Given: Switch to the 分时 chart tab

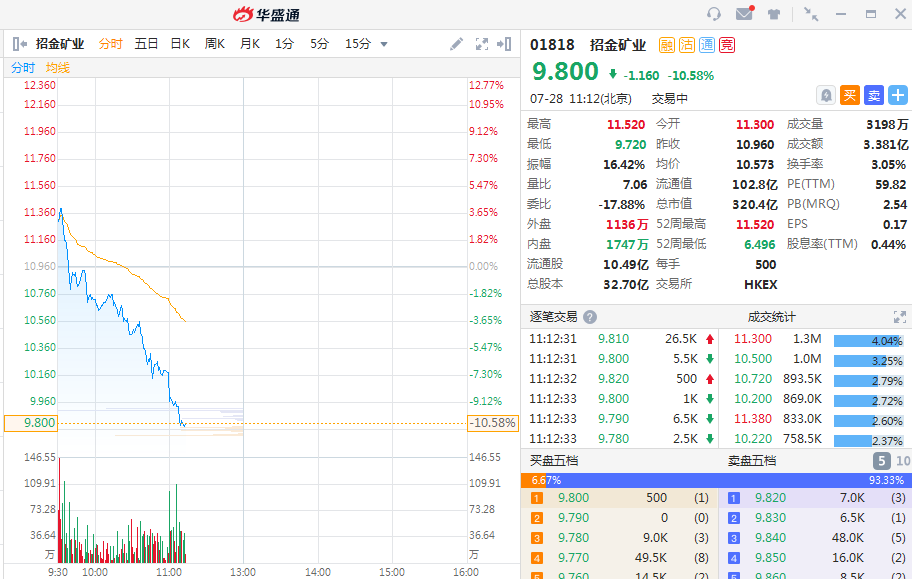Looking at the screenshot, I should click(x=111, y=44).
